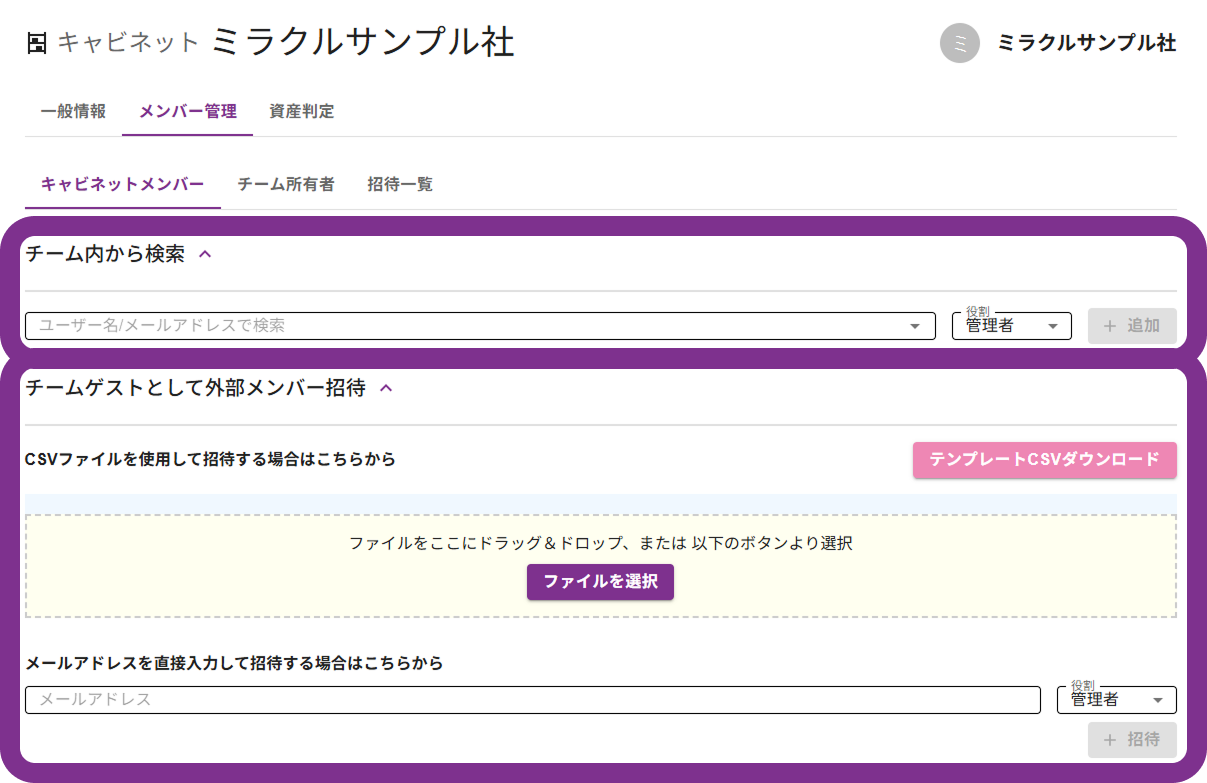Open the 招待一覧 sub-tab
This screenshot has height=783, width=1207.
(x=399, y=184)
